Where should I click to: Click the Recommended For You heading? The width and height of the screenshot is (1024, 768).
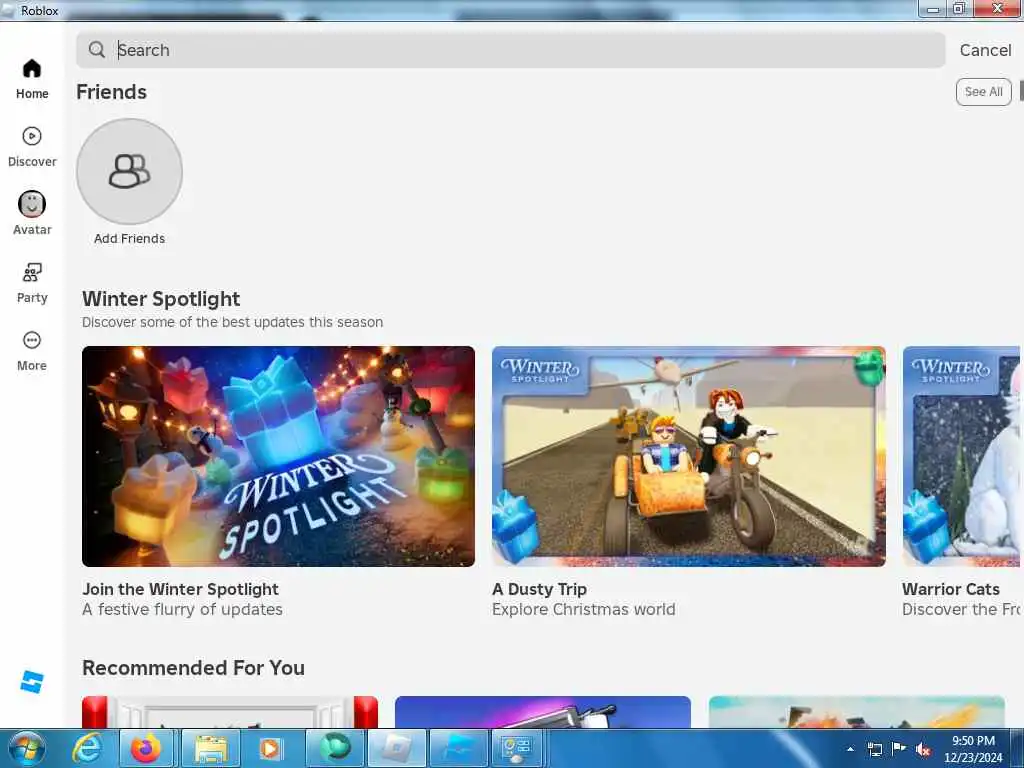(193, 667)
